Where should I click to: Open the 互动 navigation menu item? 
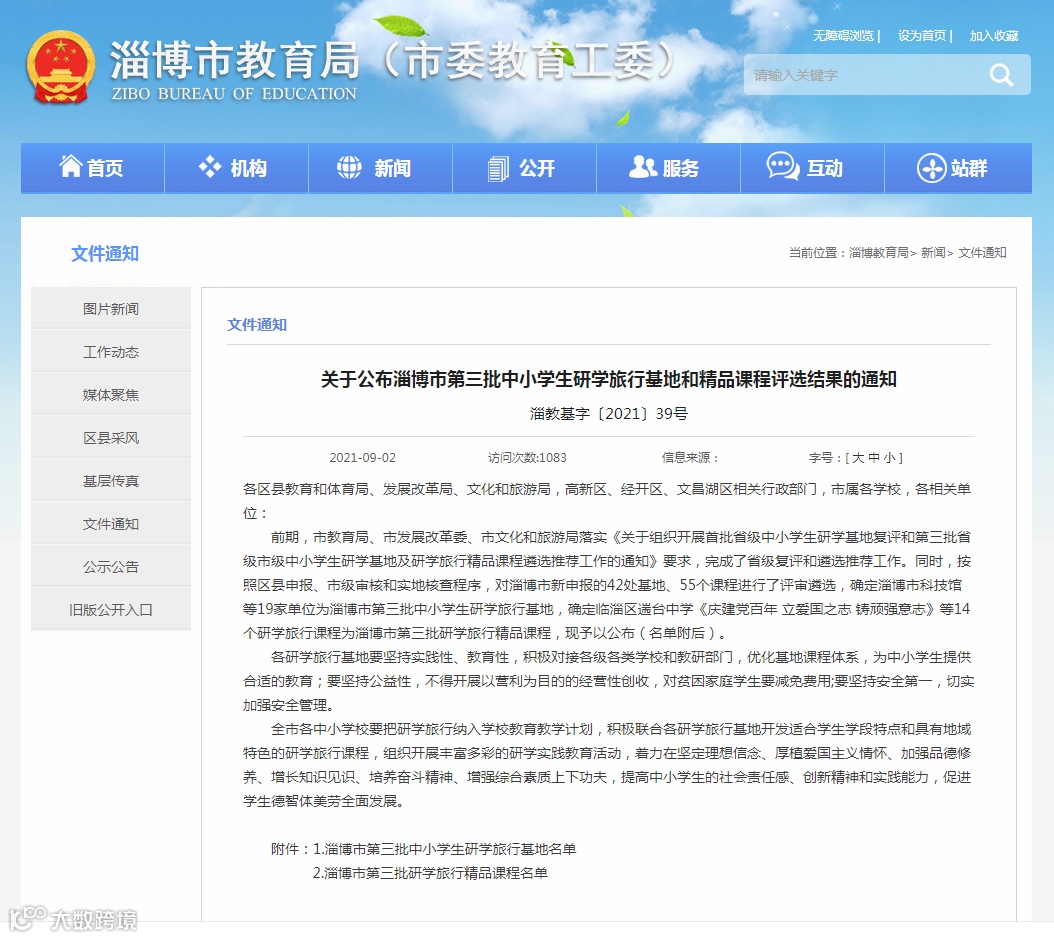[812, 168]
